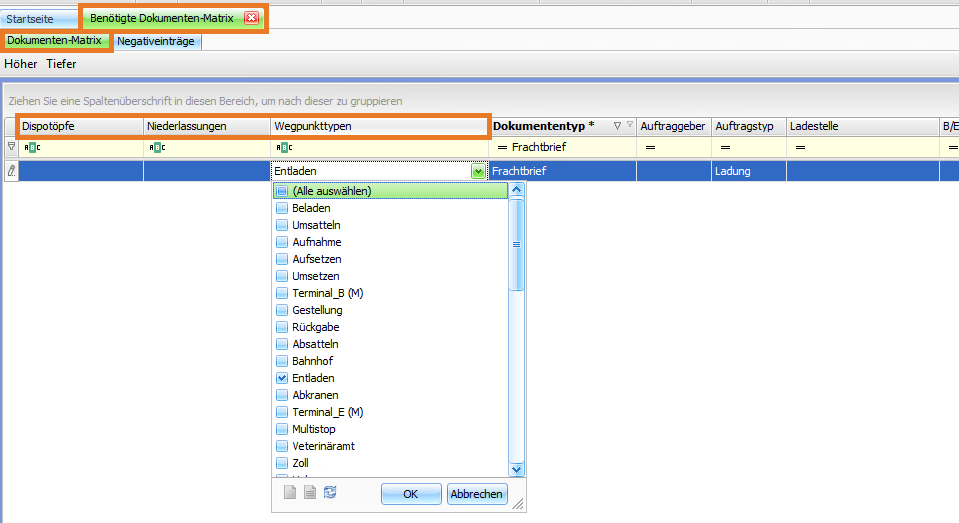Click the lined document icon in popup footer
The image size is (959, 523).
click(x=310, y=493)
